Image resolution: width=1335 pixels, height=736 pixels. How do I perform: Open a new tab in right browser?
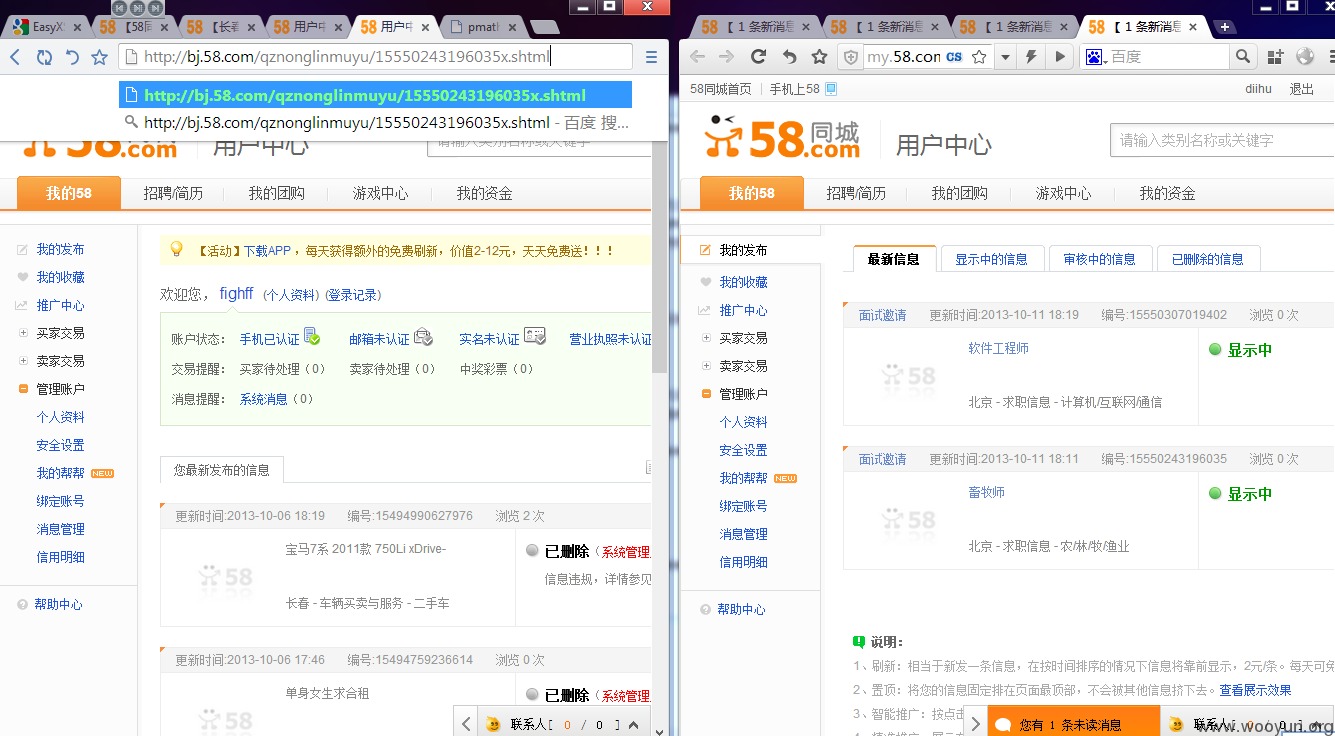coord(1227,27)
